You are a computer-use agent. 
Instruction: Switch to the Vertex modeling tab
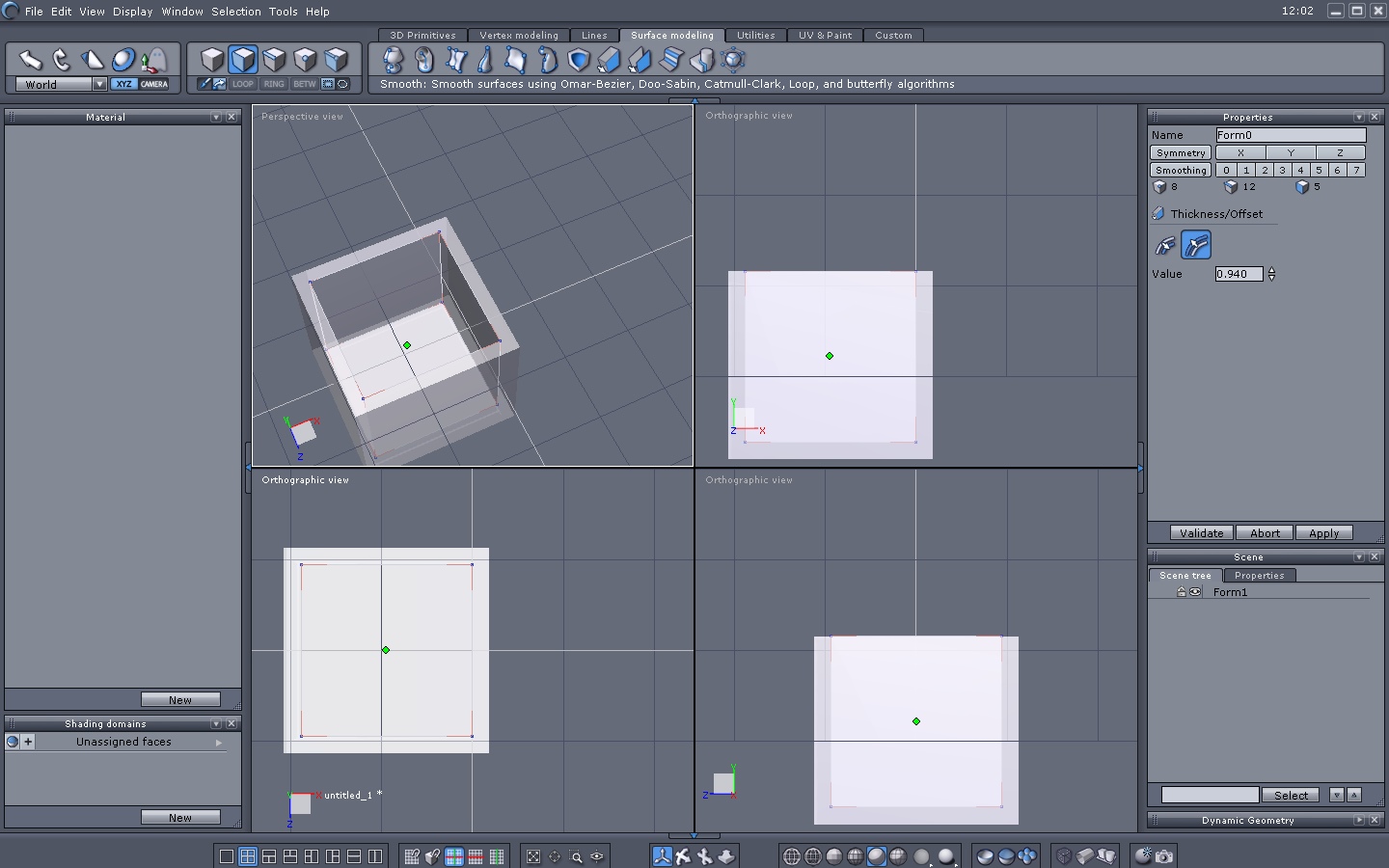coord(518,36)
